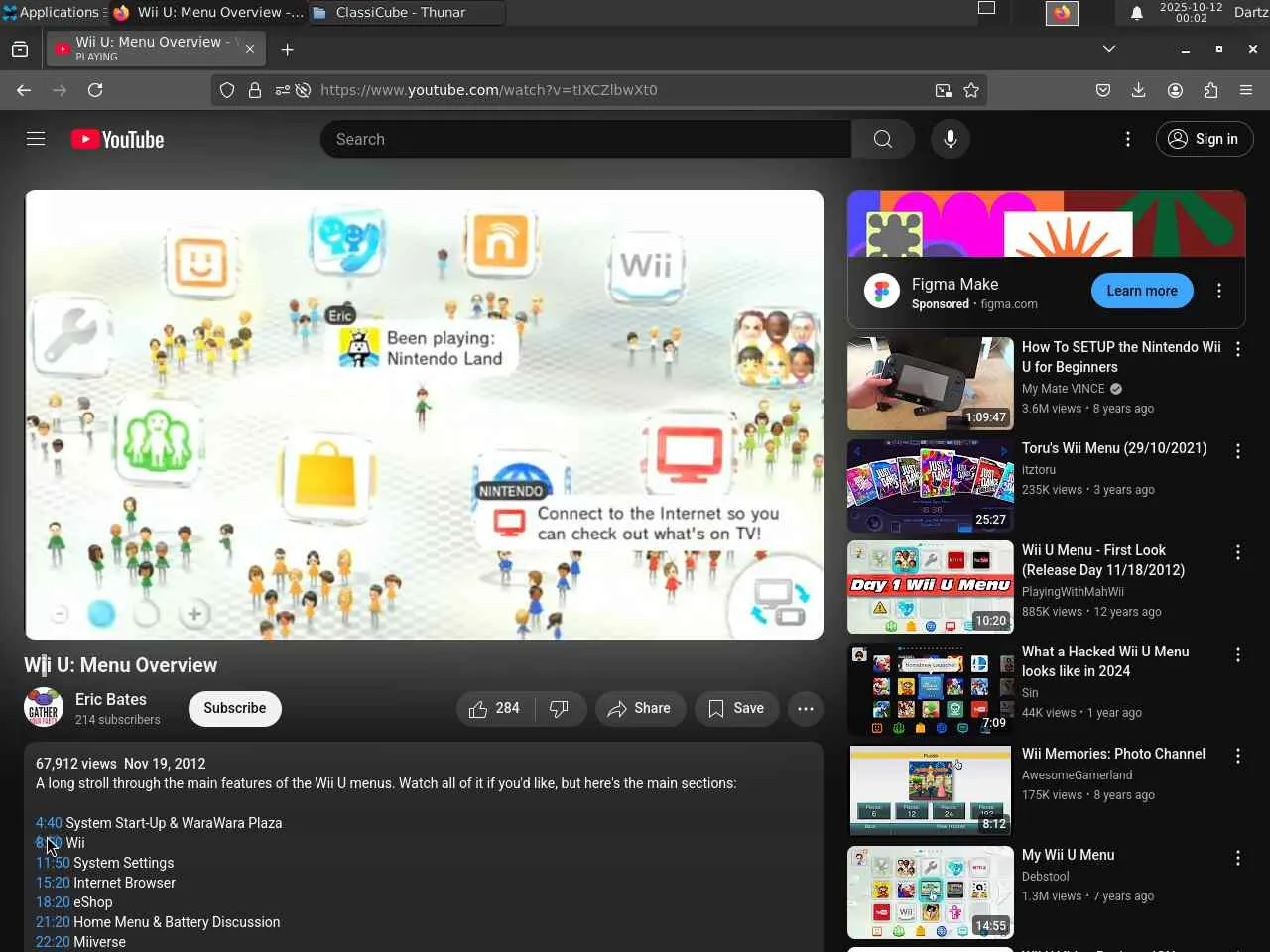Image resolution: width=1270 pixels, height=952 pixels.
Task: Jump to 18:20 eShop timestamp
Action: [53, 902]
